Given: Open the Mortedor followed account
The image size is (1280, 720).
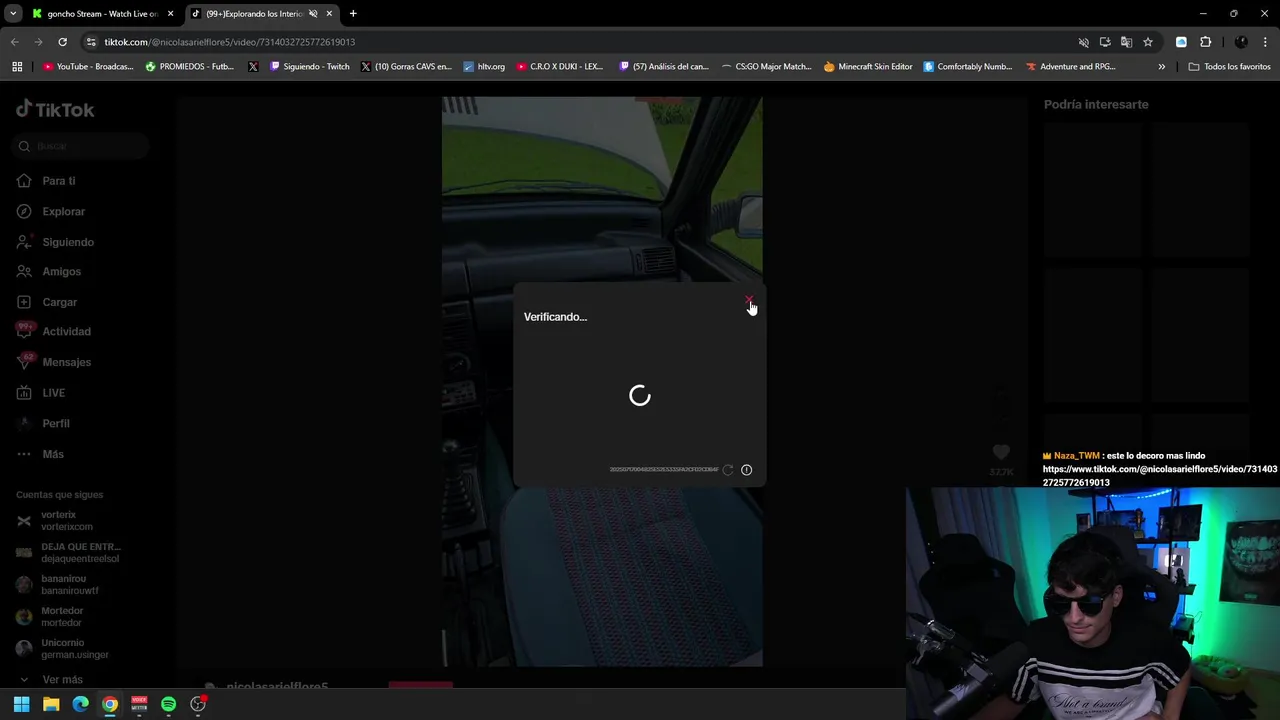Looking at the screenshot, I should tap(62, 616).
